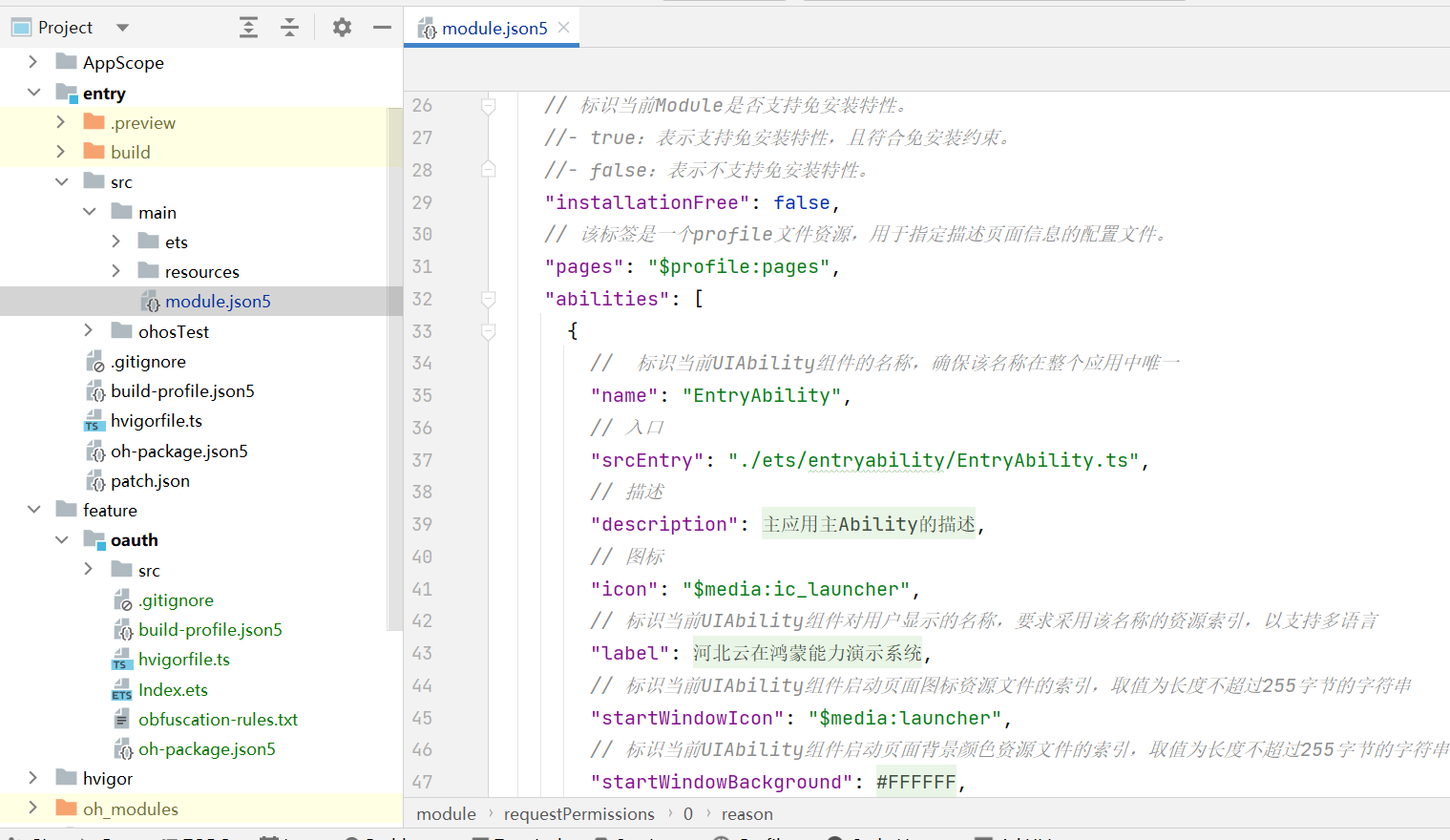The height and width of the screenshot is (840, 1450).
Task: Toggle code fold marker at line 28
Action: 488,169
